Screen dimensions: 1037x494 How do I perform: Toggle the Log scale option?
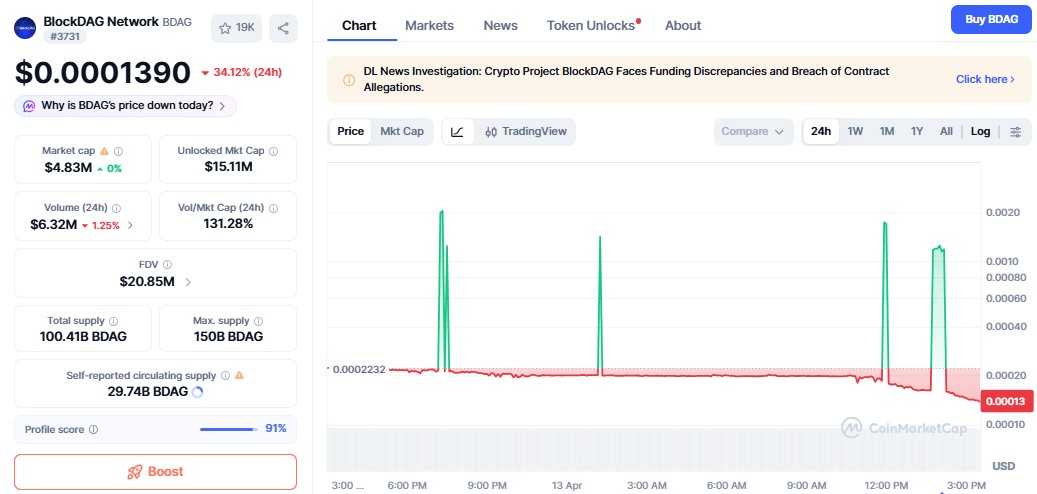coord(980,132)
